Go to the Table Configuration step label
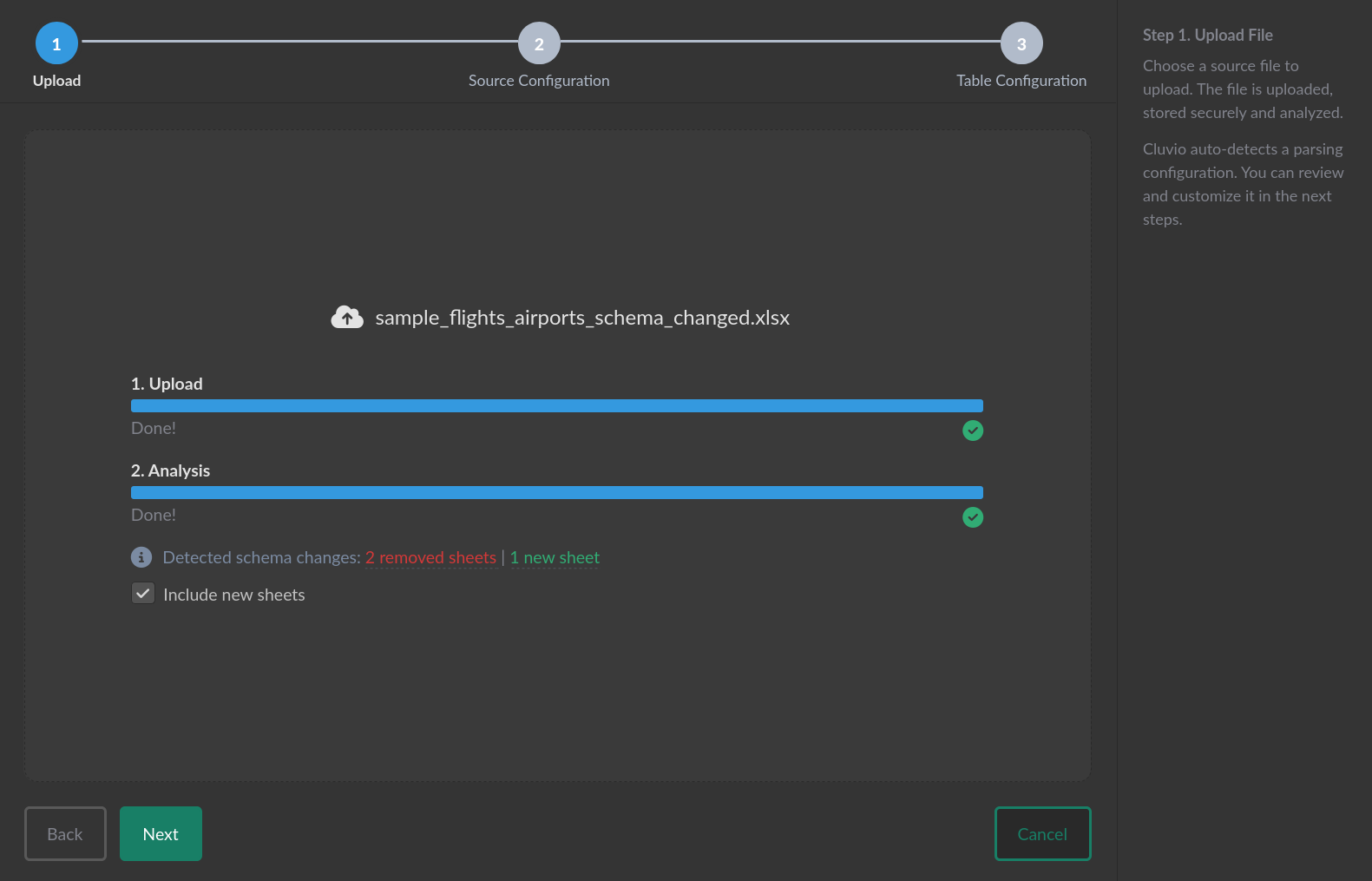 point(1021,81)
